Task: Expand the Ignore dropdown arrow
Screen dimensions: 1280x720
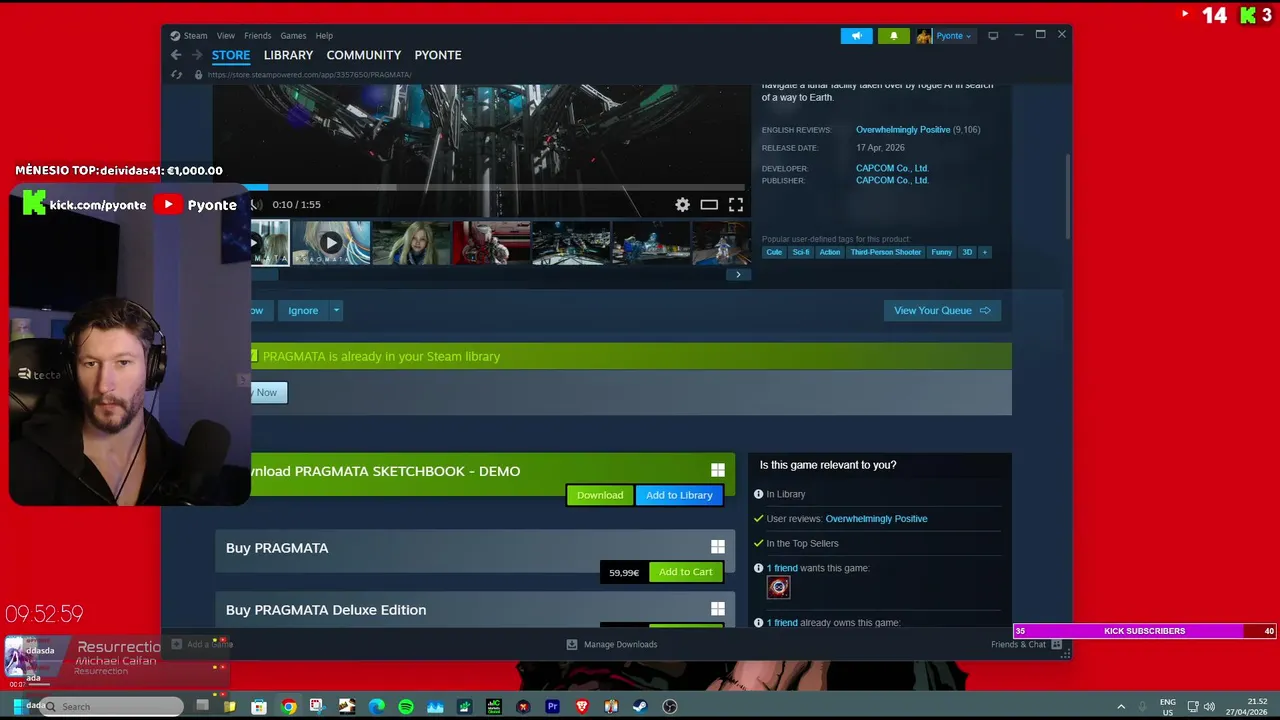Action: 336,311
